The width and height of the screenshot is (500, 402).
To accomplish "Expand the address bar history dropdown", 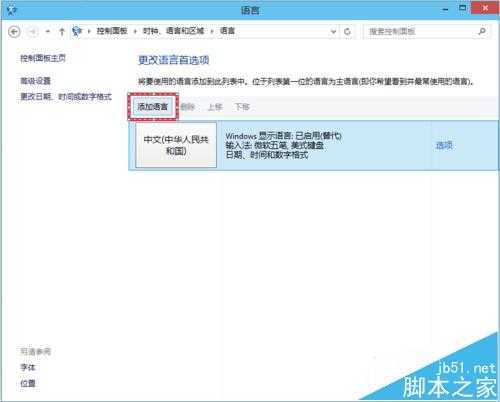I will [x=333, y=32].
